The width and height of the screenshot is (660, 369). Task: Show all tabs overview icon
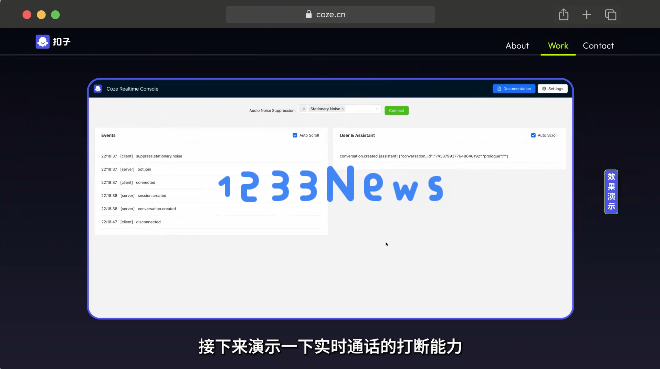[610, 15]
